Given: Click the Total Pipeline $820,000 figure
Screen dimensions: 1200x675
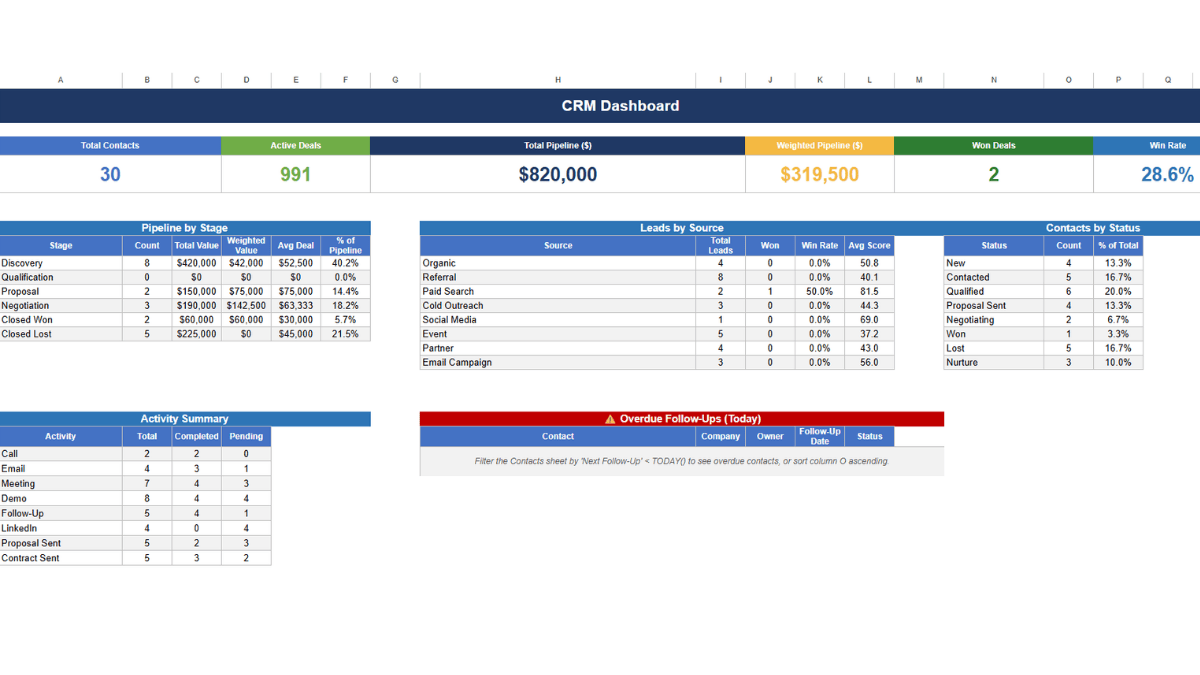Looking at the screenshot, I should pyautogui.click(x=557, y=172).
